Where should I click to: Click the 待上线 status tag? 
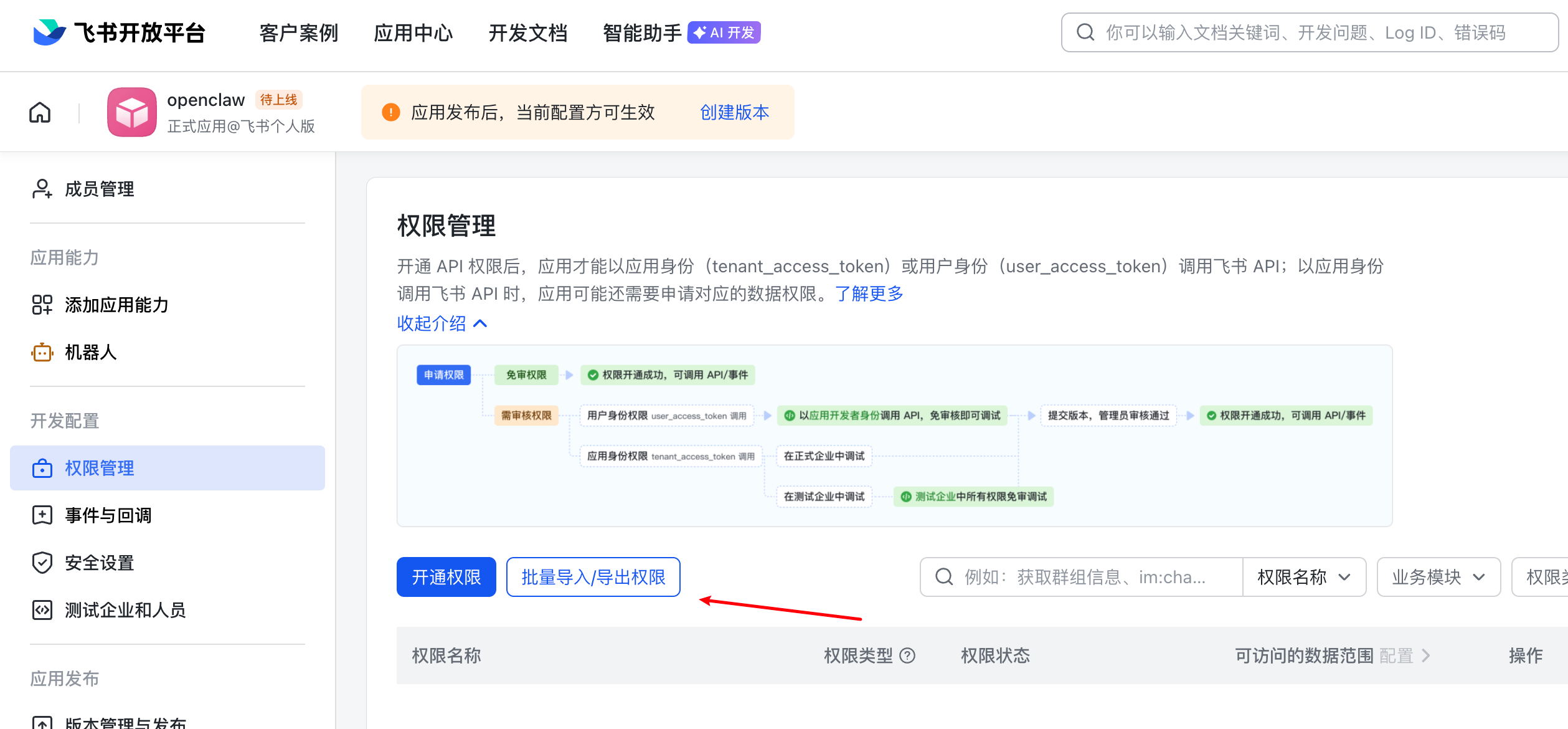click(278, 100)
